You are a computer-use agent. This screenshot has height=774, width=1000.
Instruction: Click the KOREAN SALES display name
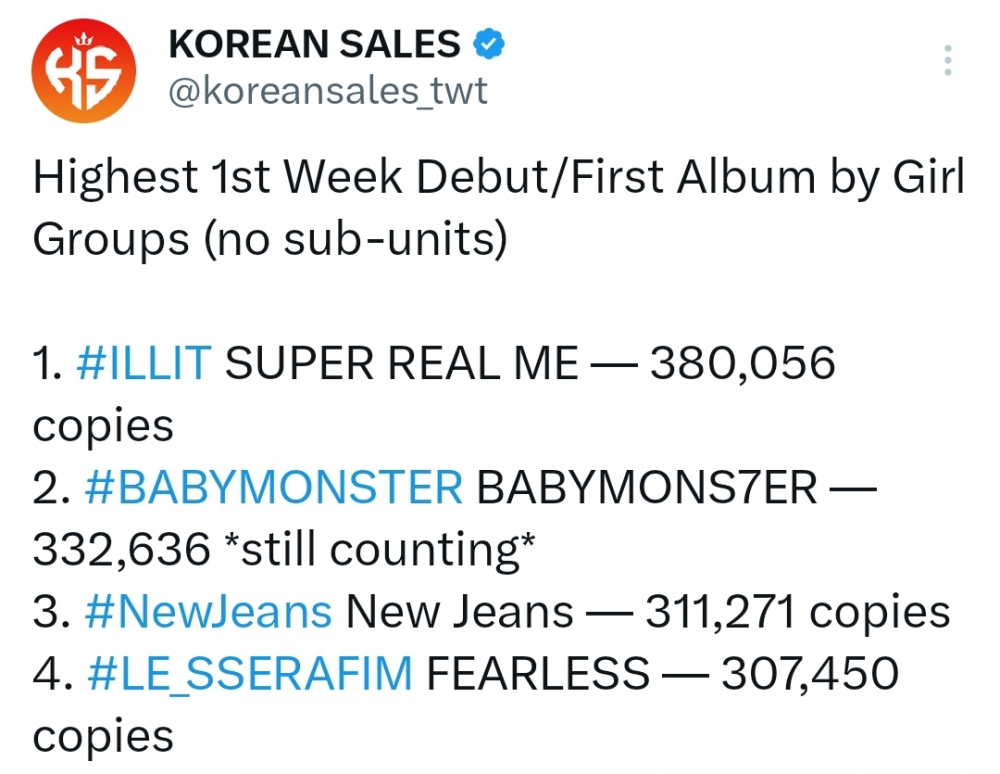click(x=314, y=44)
